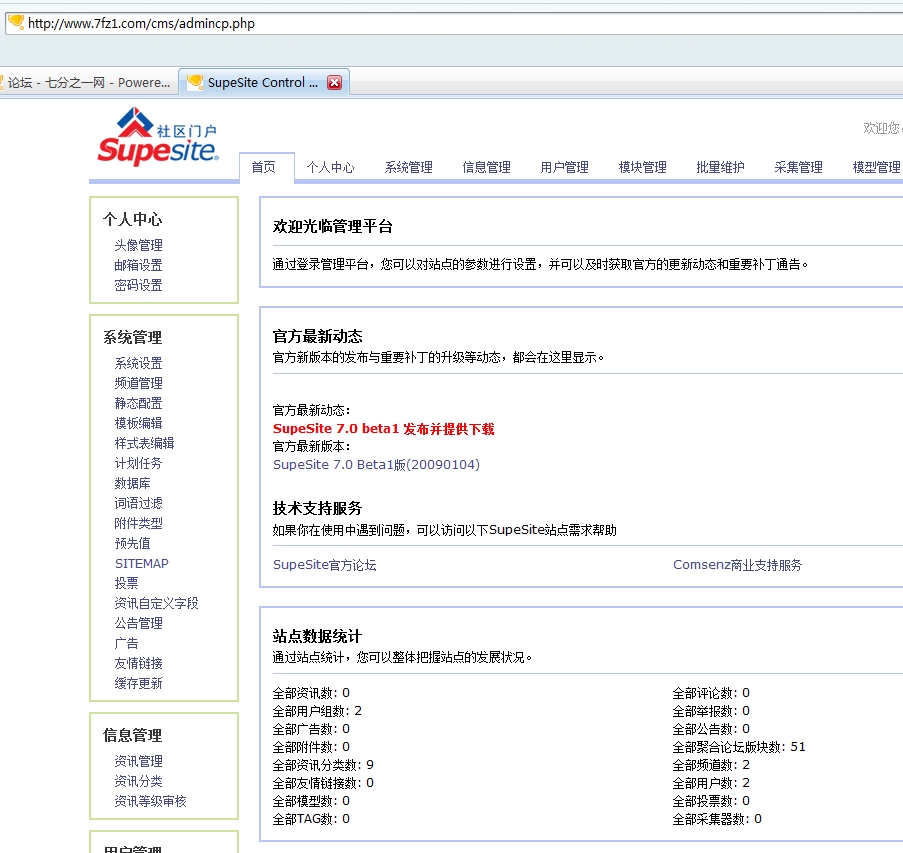Image resolution: width=903 pixels, height=853 pixels.
Task: Open the 采集管理 navigation tab
Action: click(799, 167)
